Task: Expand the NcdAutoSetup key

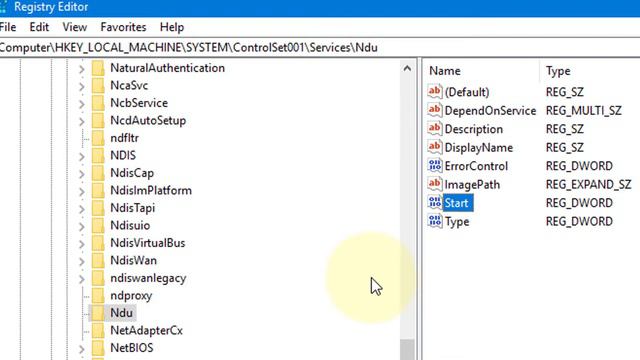Action: click(x=82, y=122)
